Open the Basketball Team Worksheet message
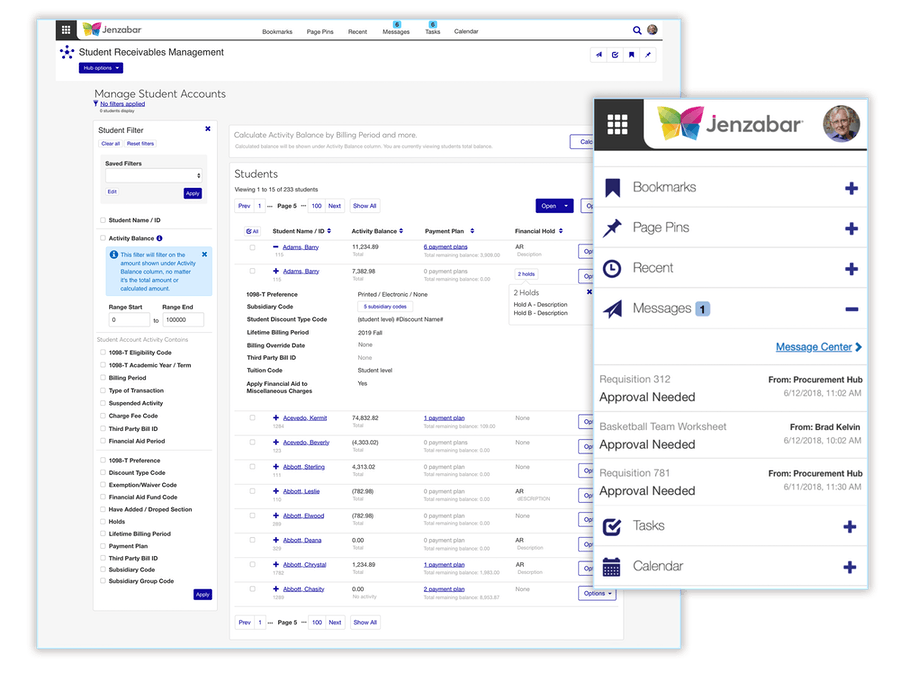The height and width of the screenshot is (673, 900). click(730, 435)
